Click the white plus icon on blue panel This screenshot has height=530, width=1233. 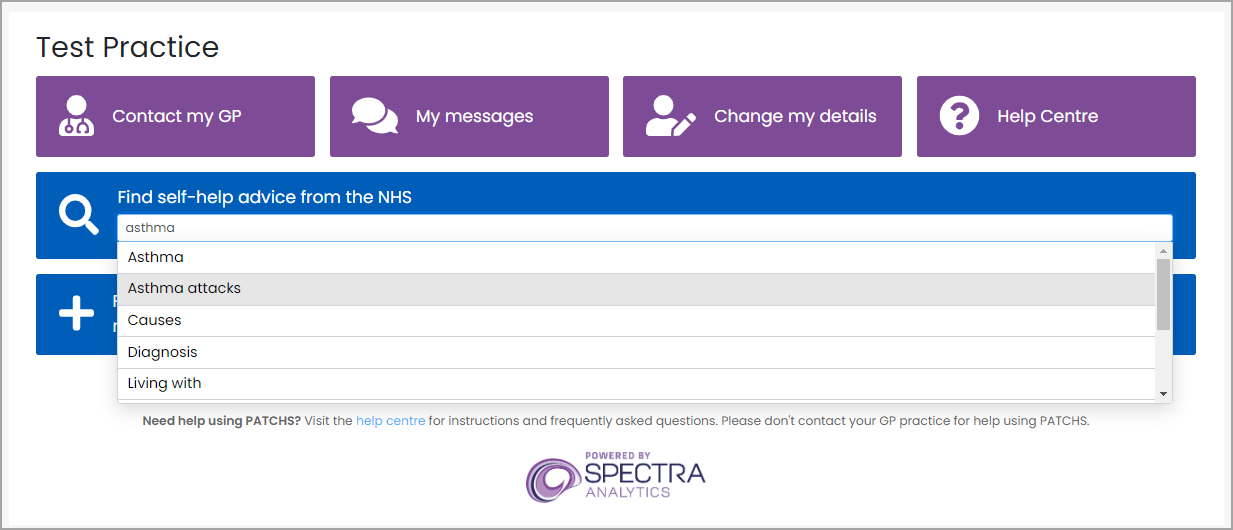[77, 314]
